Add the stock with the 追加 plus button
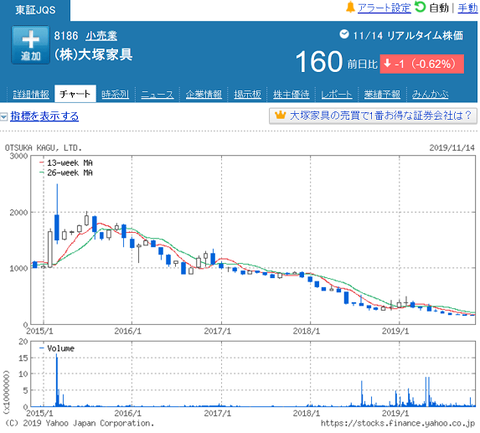Image resolution: width=480 pixels, height=433 pixels. point(30,45)
